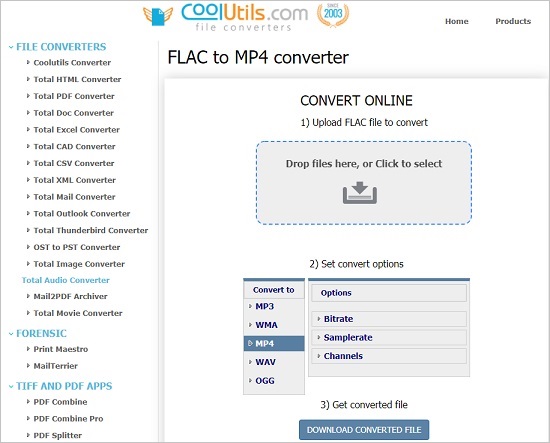Open Total XML Converter link

pyautogui.click(x=74, y=180)
